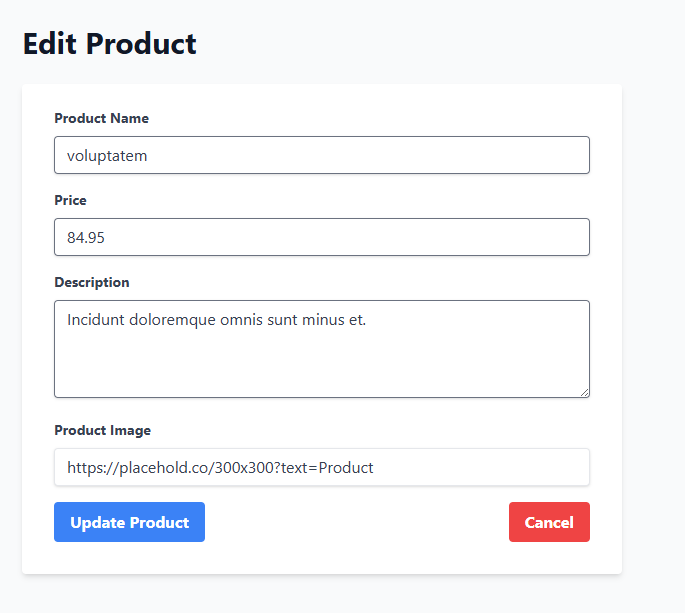Image resolution: width=685 pixels, height=613 pixels.
Task: Click the word "Incidunt" in the description
Action: tap(96, 320)
